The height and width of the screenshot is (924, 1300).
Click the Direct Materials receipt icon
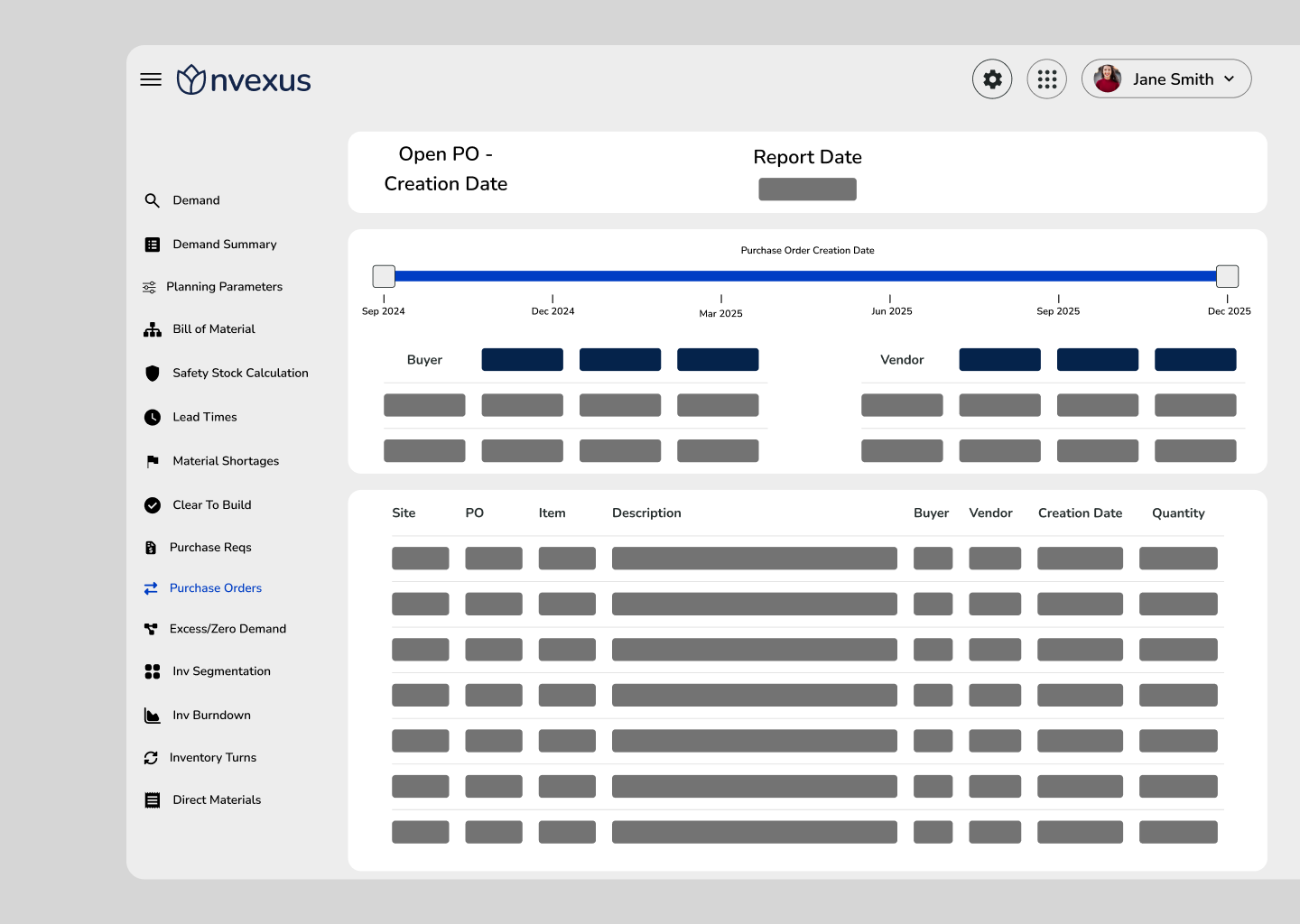click(x=153, y=800)
